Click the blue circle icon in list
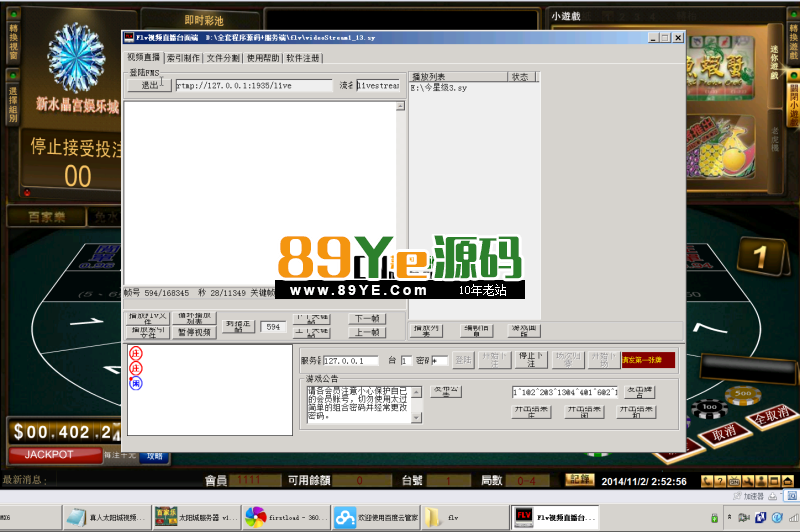The height and width of the screenshot is (532, 800). click(x=136, y=383)
